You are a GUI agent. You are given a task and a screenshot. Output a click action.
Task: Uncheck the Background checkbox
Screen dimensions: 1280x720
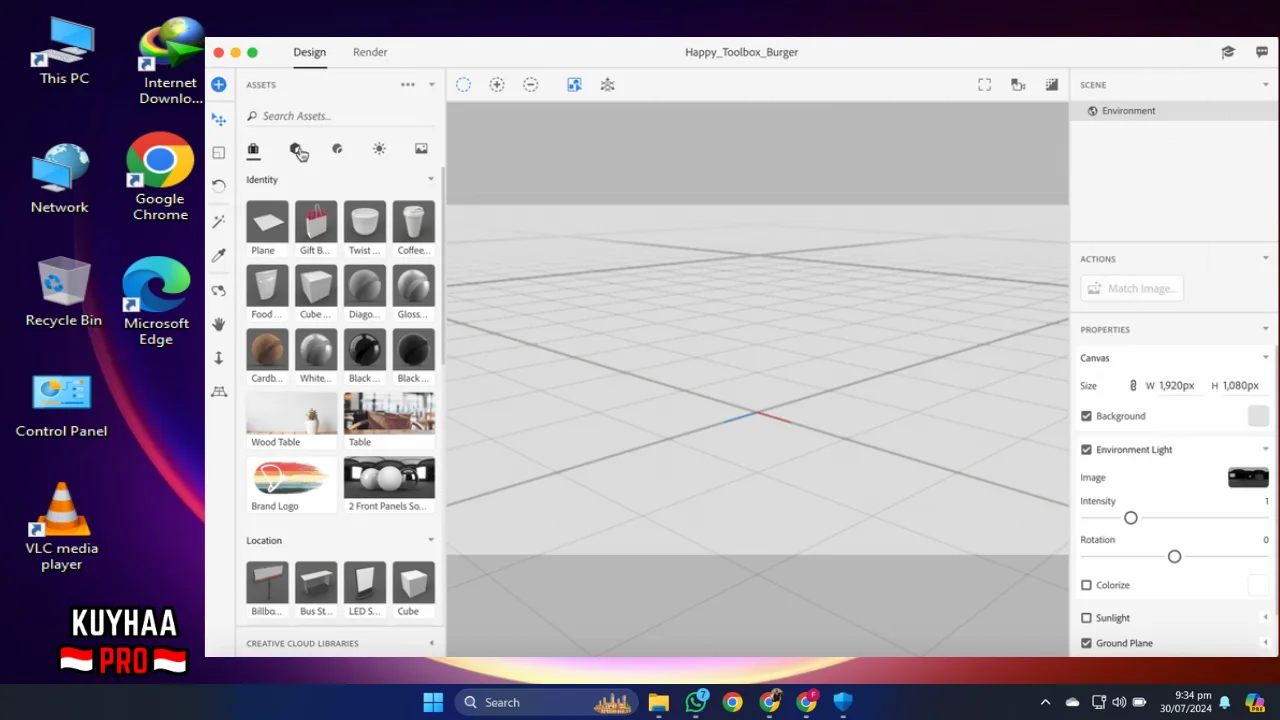pyautogui.click(x=1086, y=416)
